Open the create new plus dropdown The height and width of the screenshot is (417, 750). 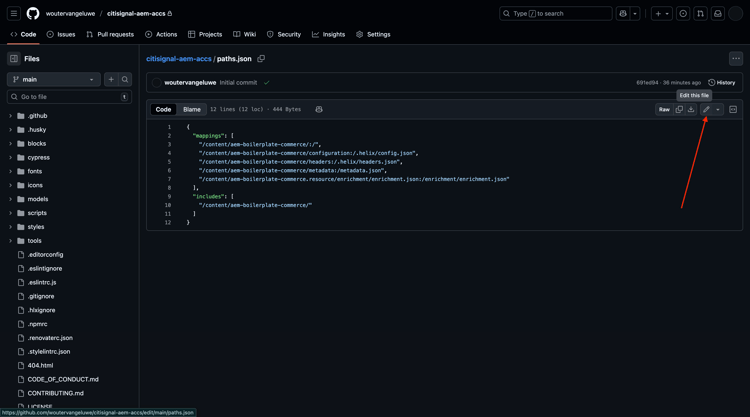662,13
